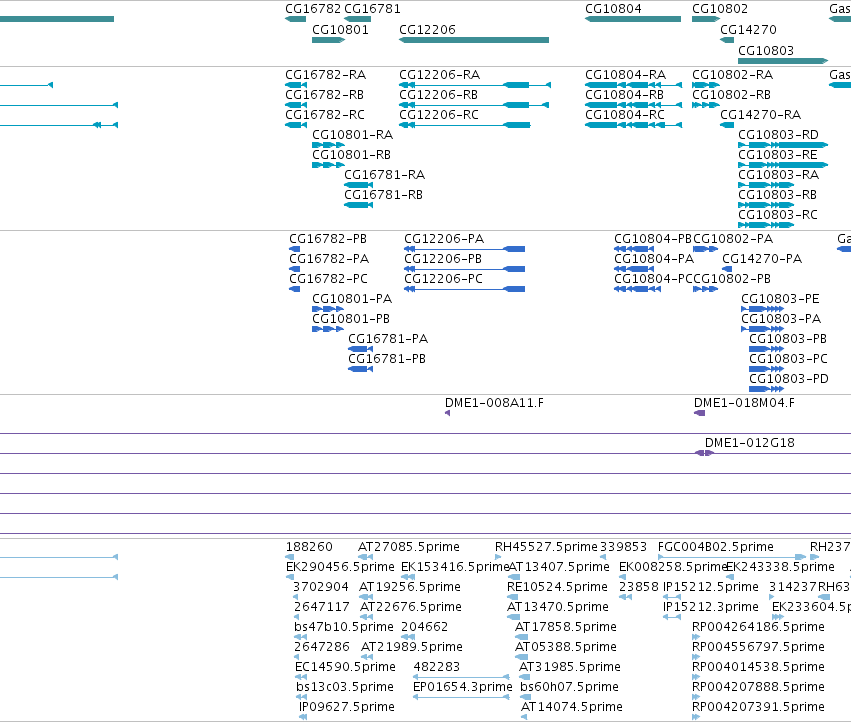Click the CG10801-RB transcript label
Viewport: 851px width, 722px height.
[351, 155]
